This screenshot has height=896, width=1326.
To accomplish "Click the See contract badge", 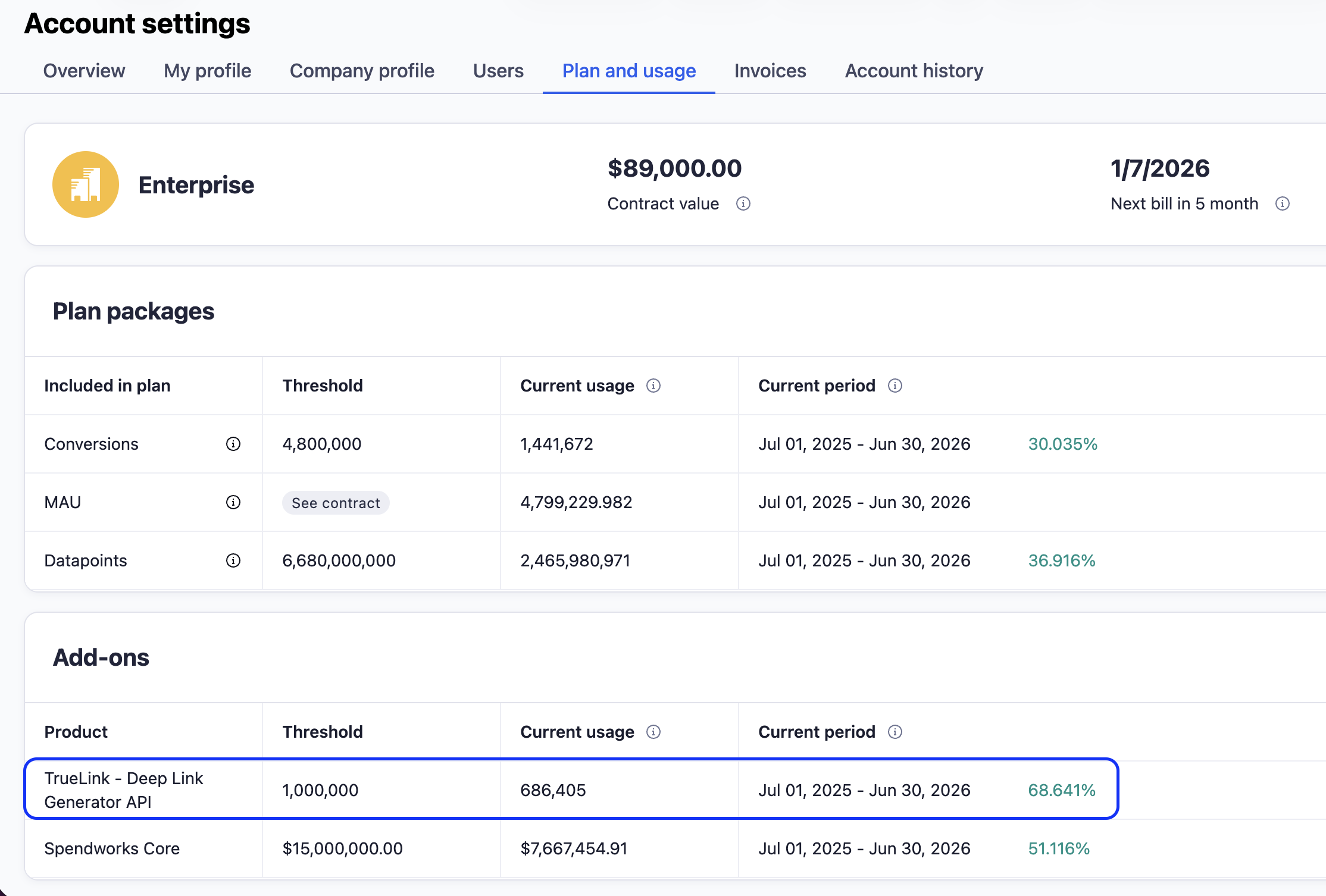I will 336,503.
